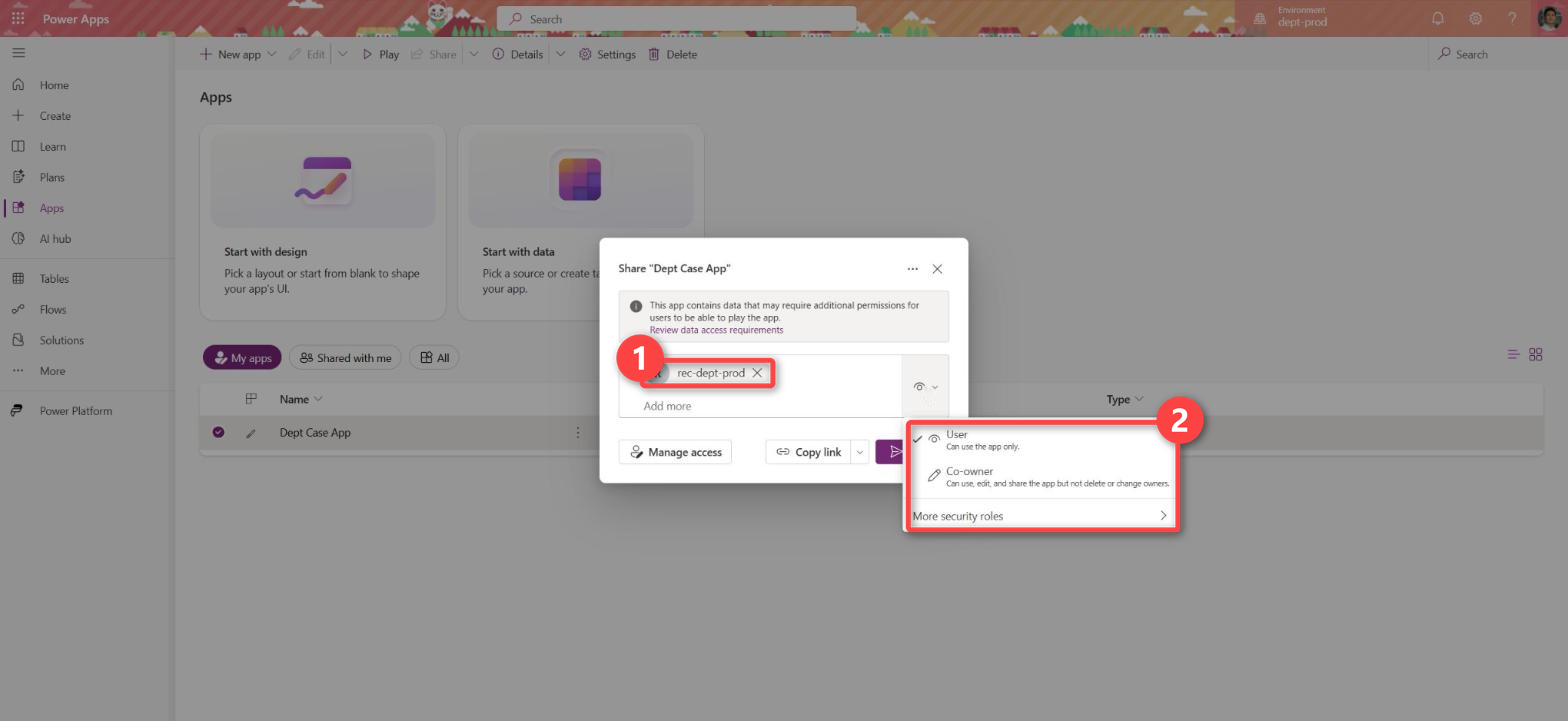Expand the chevron next to Details
Image resolution: width=1568 pixels, height=721 pixels.
point(560,54)
